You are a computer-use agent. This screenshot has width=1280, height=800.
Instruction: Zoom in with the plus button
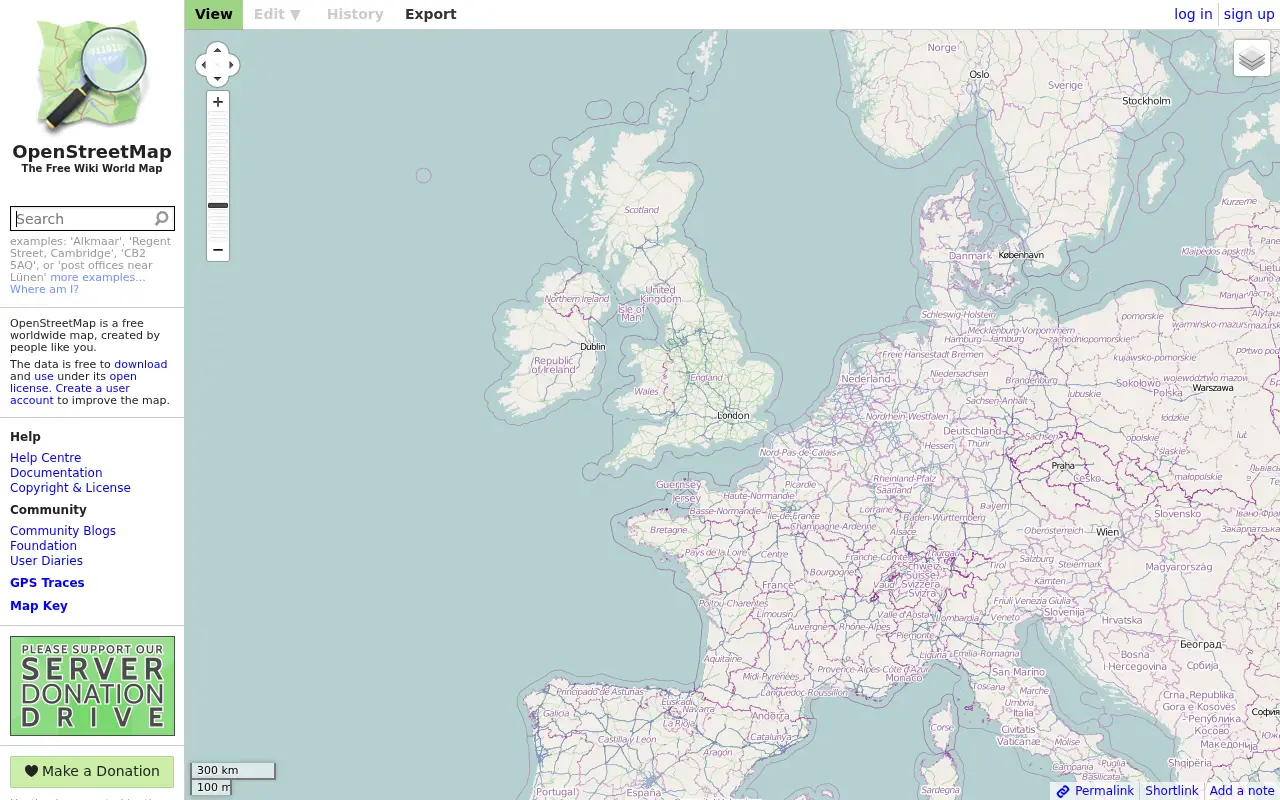[x=218, y=102]
